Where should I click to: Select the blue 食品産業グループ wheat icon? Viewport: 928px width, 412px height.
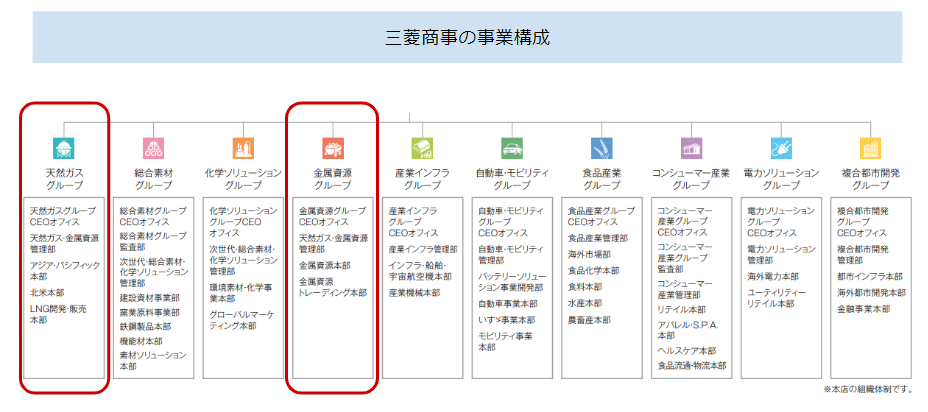pos(602,148)
